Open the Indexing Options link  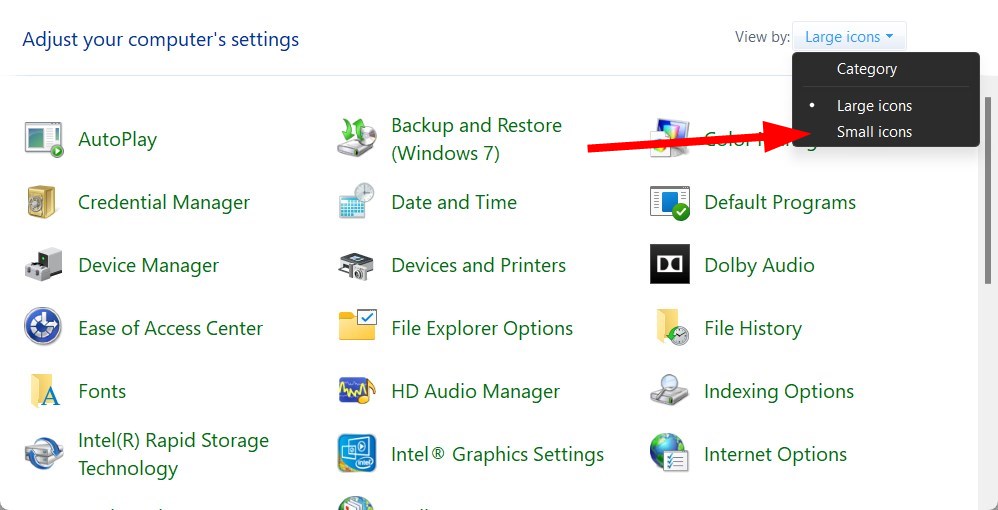(x=779, y=391)
